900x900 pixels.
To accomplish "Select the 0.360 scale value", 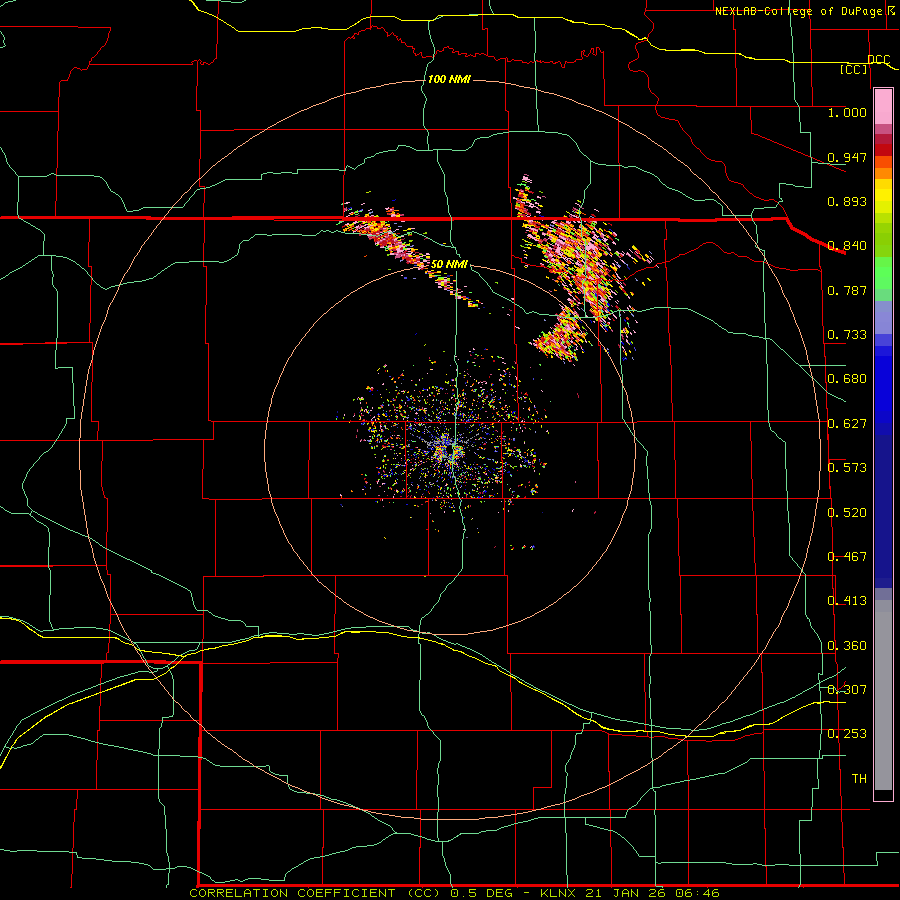I will tap(847, 646).
